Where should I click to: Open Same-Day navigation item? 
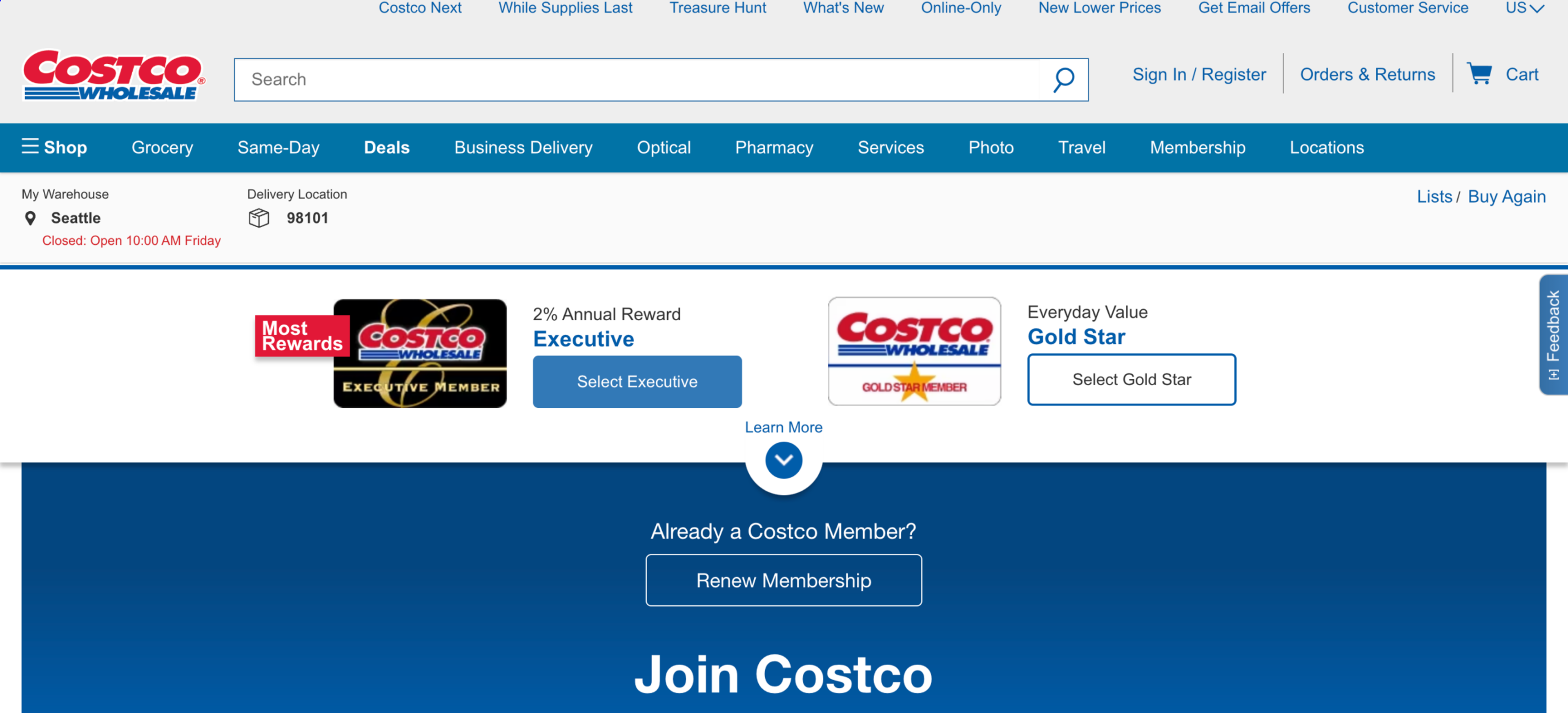[278, 148]
